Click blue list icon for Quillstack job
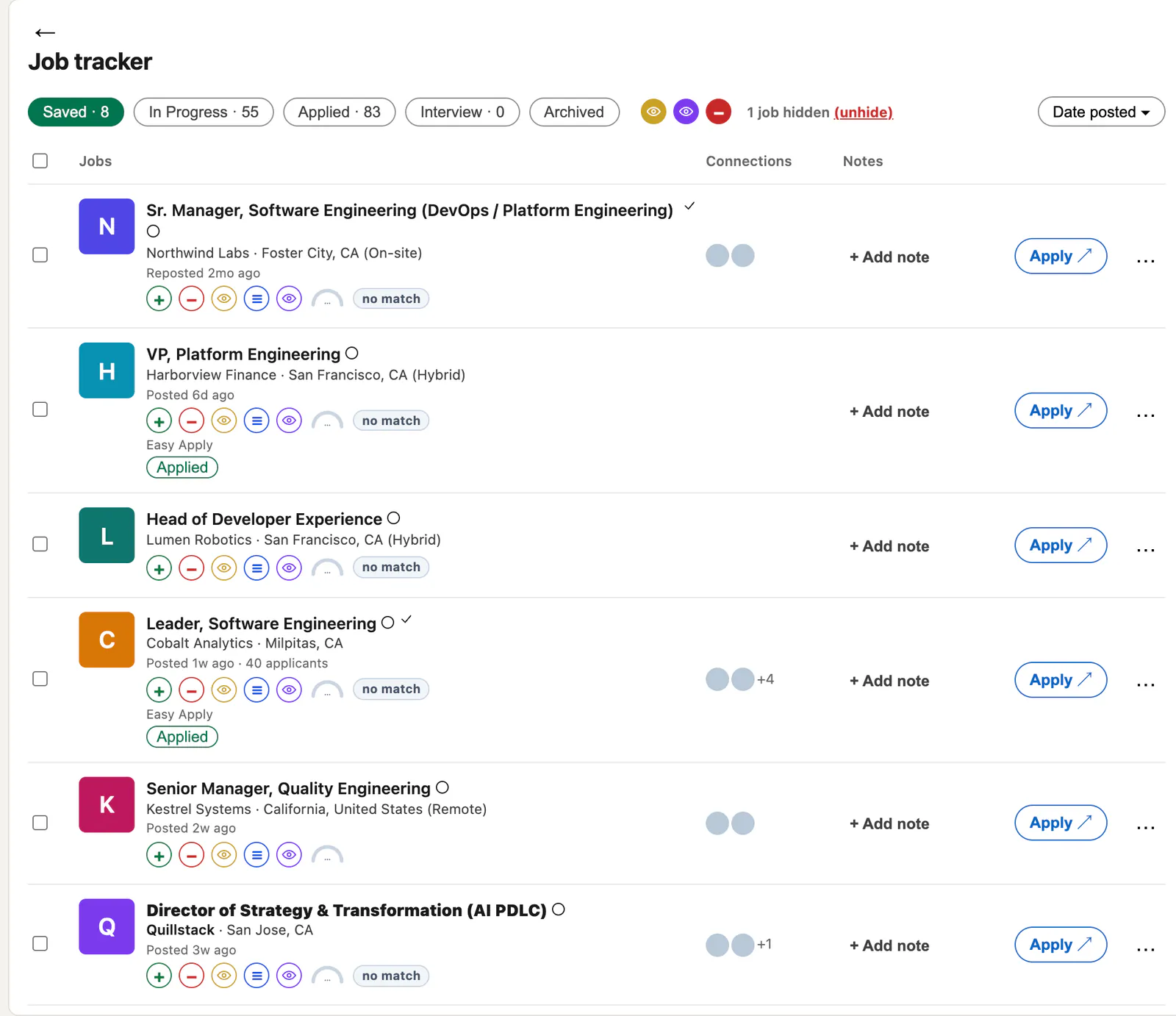Viewport: 1176px width, 1016px height. pos(257,976)
